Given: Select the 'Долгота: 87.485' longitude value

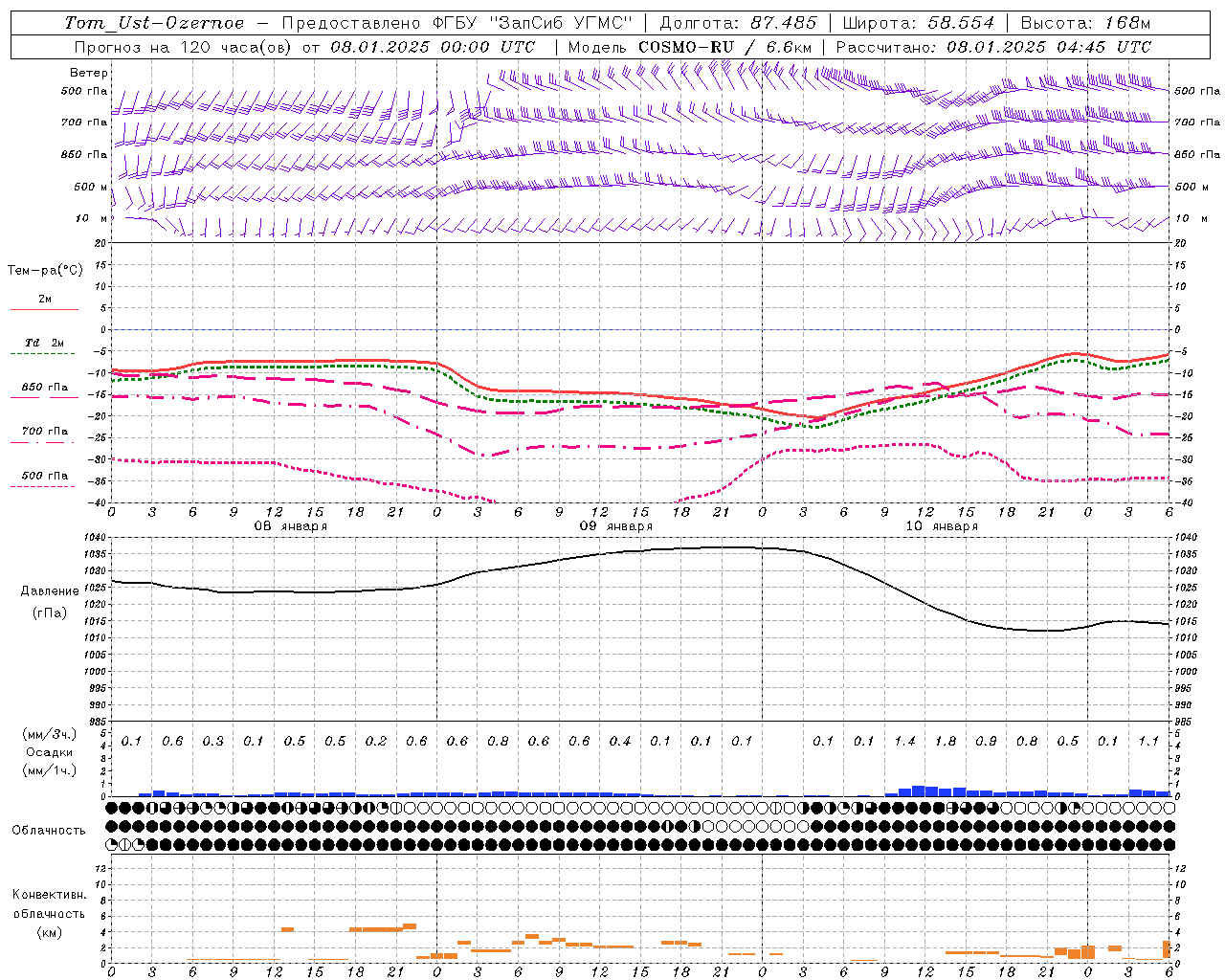Looking at the screenshot, I should [739, 23].
